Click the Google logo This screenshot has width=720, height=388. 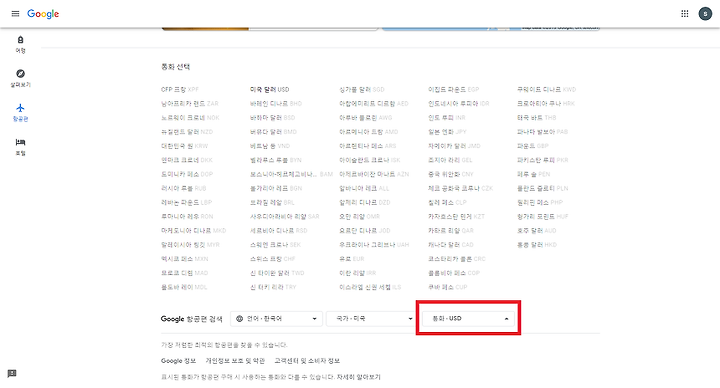43,14
